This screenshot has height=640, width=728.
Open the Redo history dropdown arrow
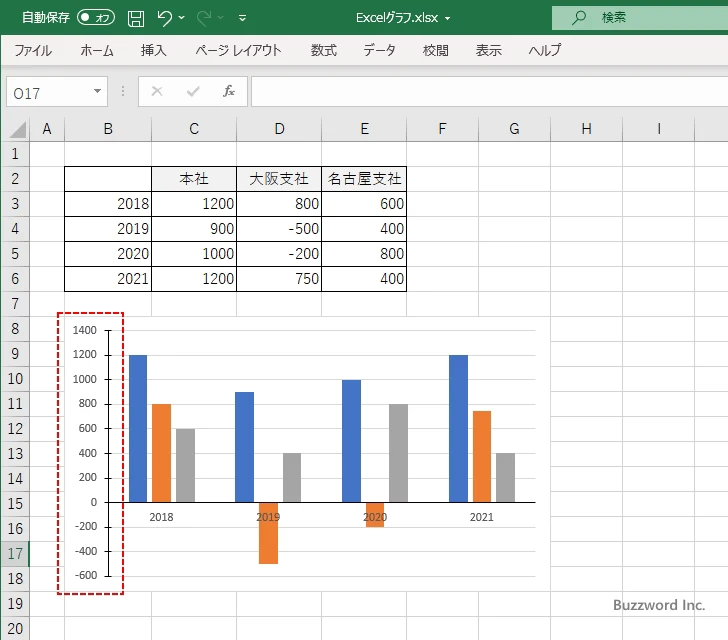point(221,18)
